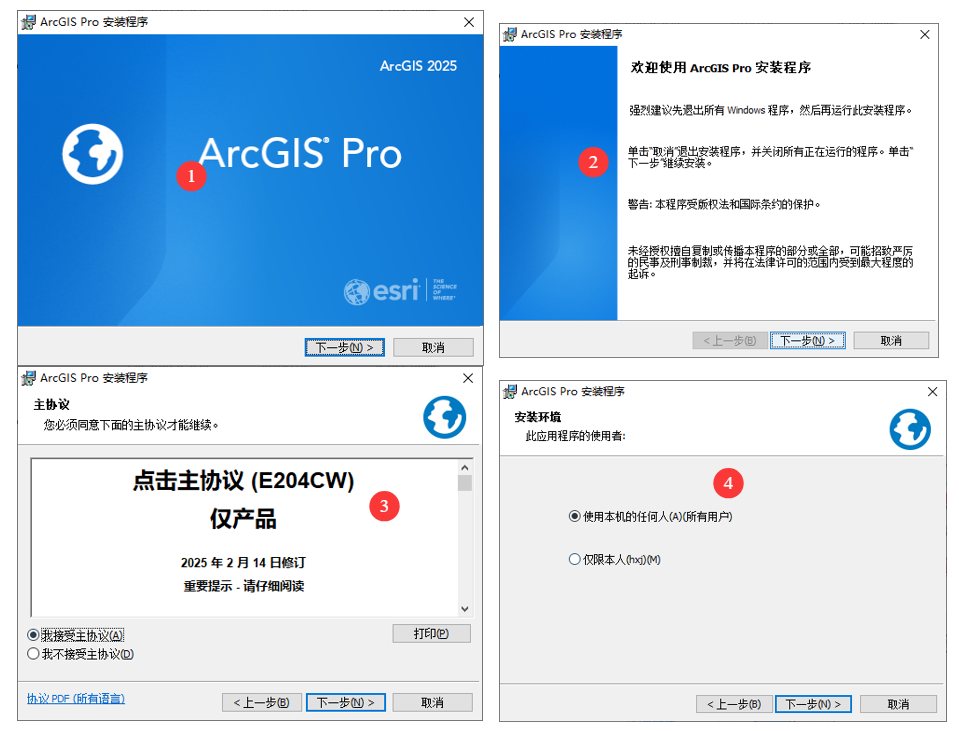Click the title bar icon of the welcome window

509,35
